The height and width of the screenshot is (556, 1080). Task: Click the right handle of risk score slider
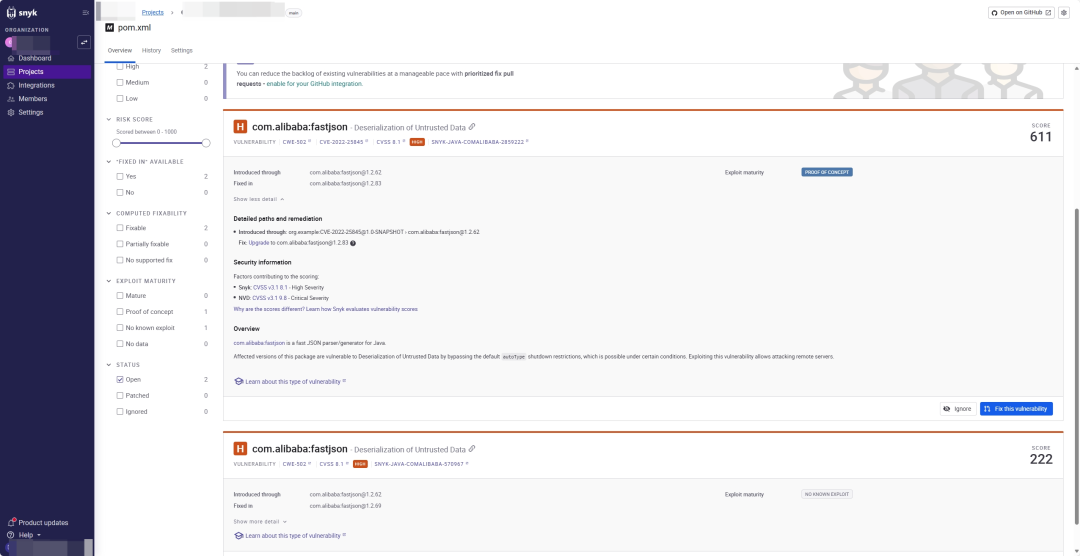point(206,143)
